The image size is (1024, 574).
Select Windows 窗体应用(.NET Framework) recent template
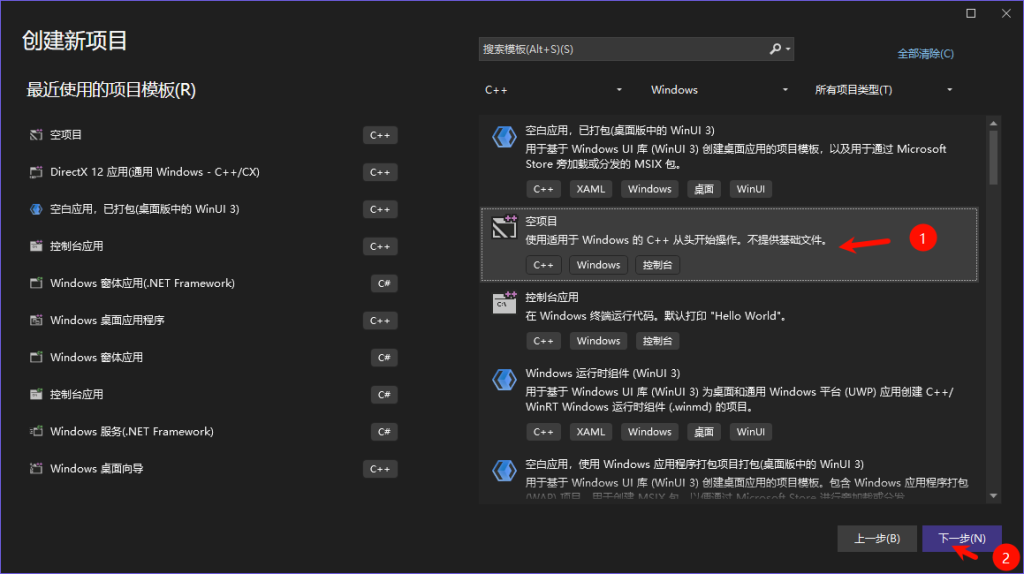click(x=142, y=284)
